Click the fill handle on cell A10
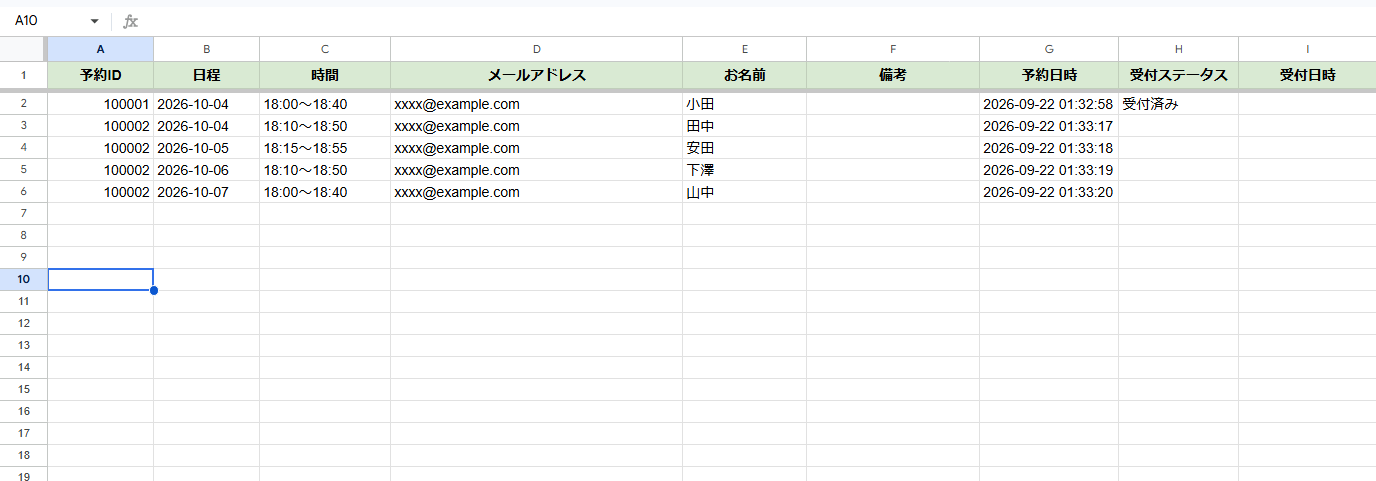This screenshot has height=481, width=1376. pos(153,290)
